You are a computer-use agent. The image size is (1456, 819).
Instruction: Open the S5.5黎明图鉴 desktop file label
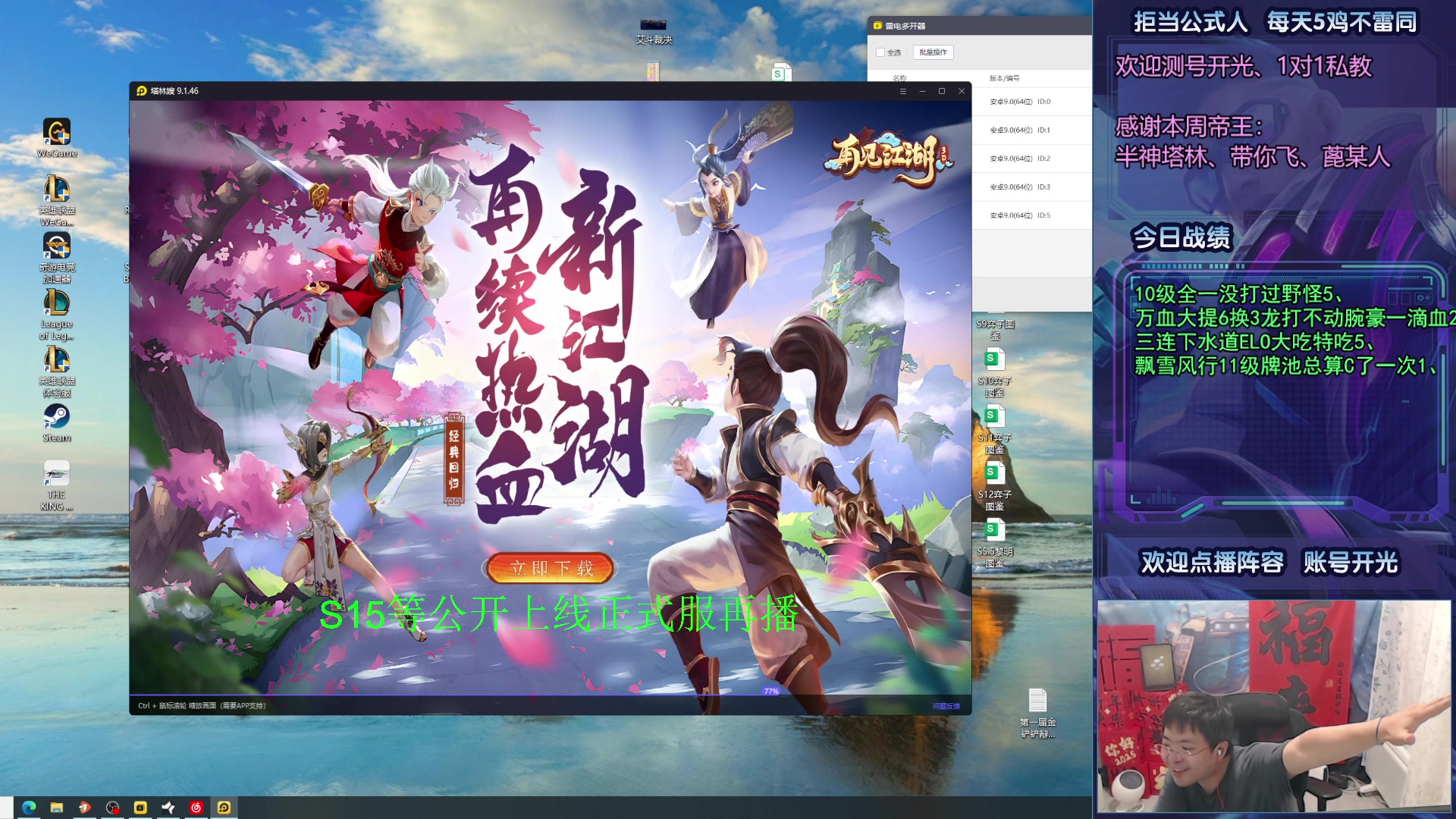click(x=995, y=557)
